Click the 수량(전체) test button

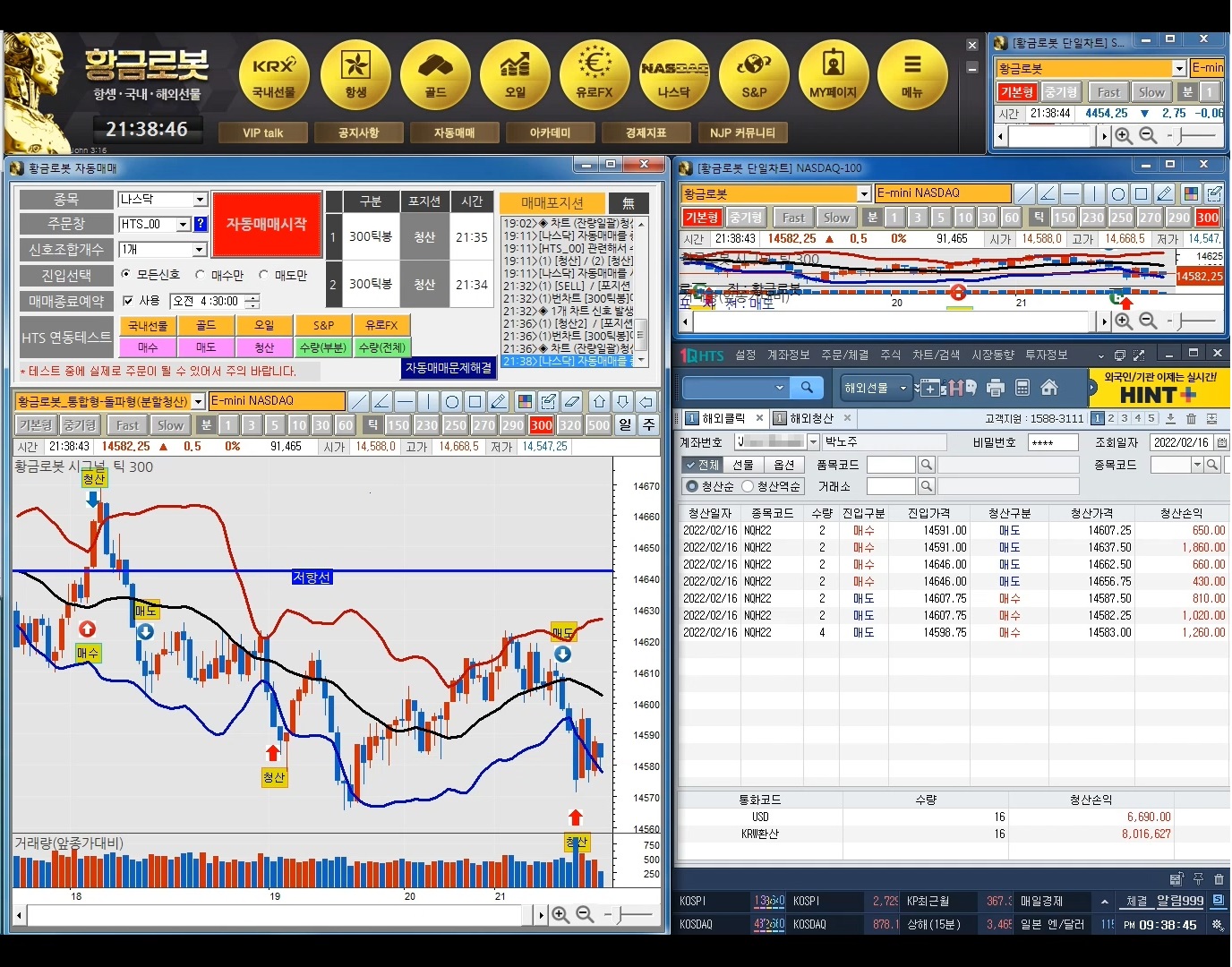(x=382, y=347)
